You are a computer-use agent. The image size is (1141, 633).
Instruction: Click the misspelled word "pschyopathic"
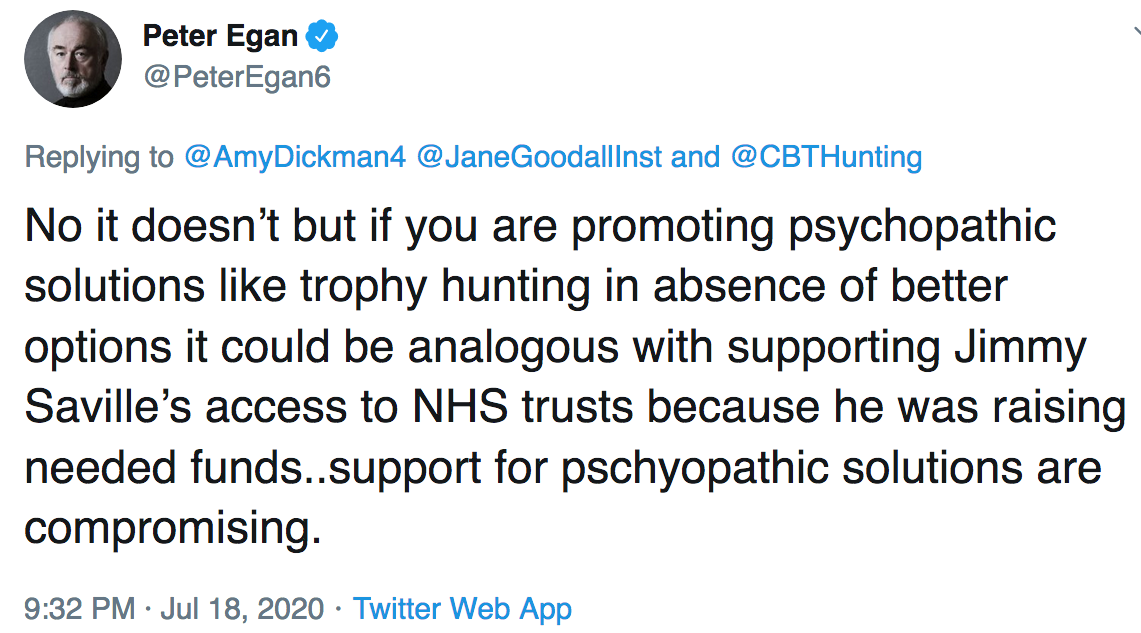(x=694, y=469)
